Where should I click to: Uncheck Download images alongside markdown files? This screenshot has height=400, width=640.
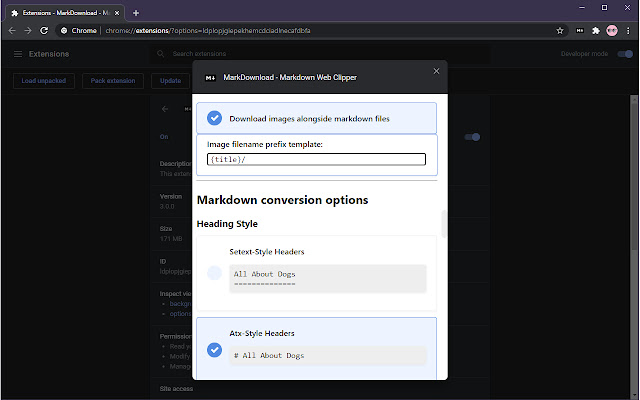click(x=214, y=118)
